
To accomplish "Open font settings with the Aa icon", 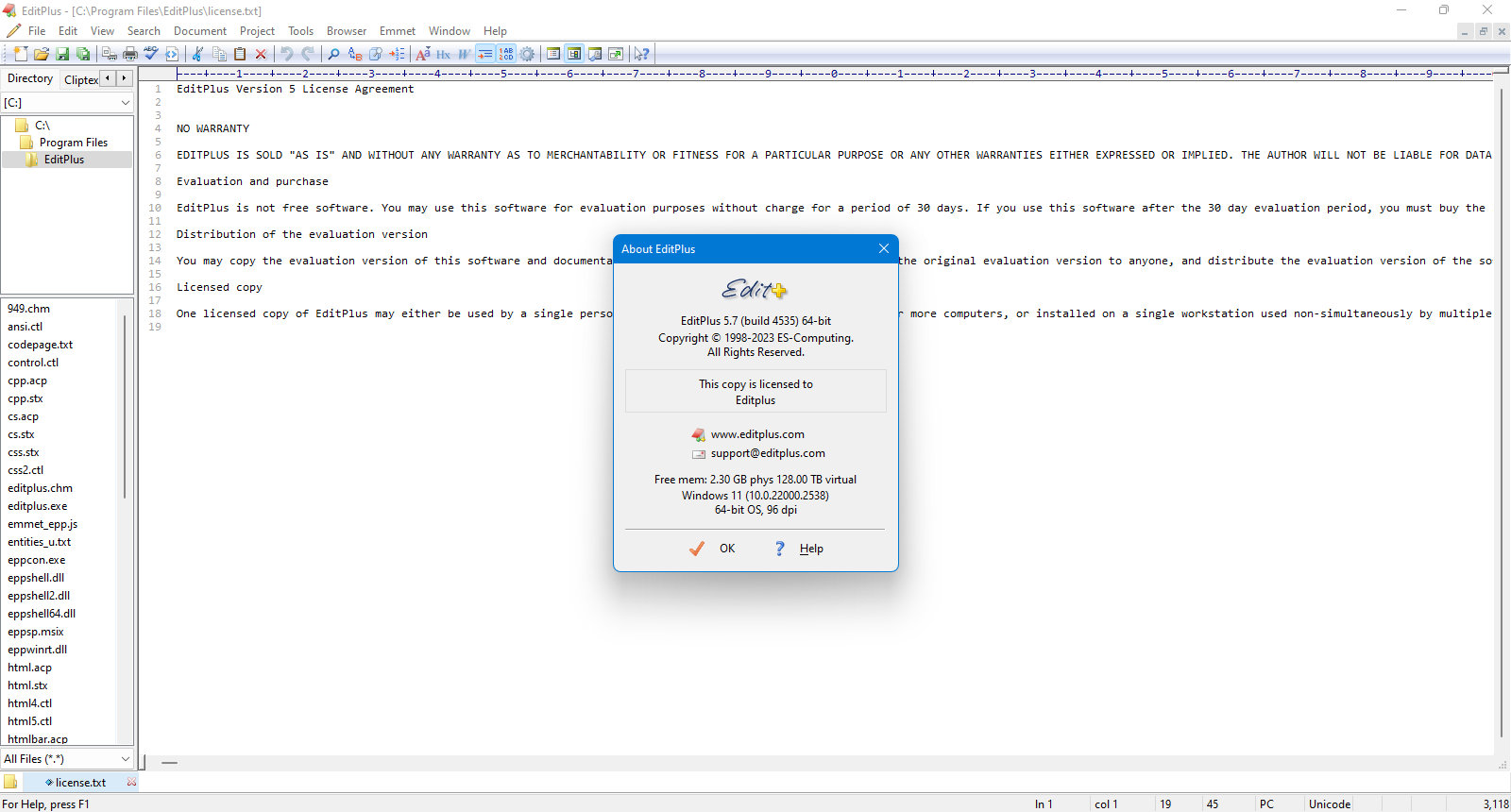I will pos(423,54).
